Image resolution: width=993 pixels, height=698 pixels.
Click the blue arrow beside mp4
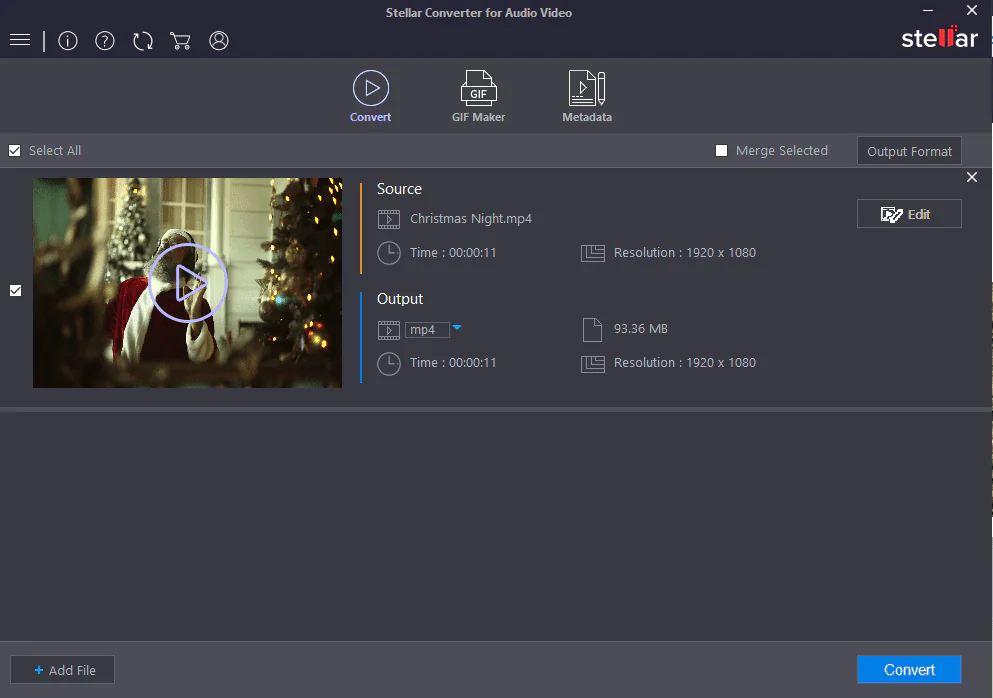[457, 328]
